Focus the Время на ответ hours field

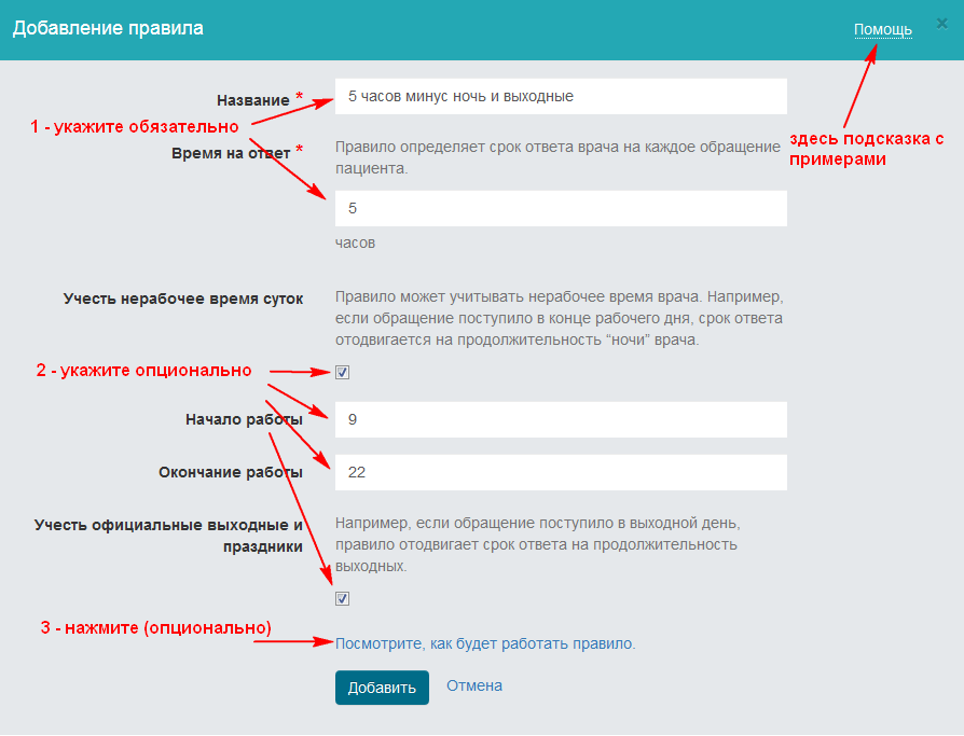pyautogui.click(x=560, y=209)
